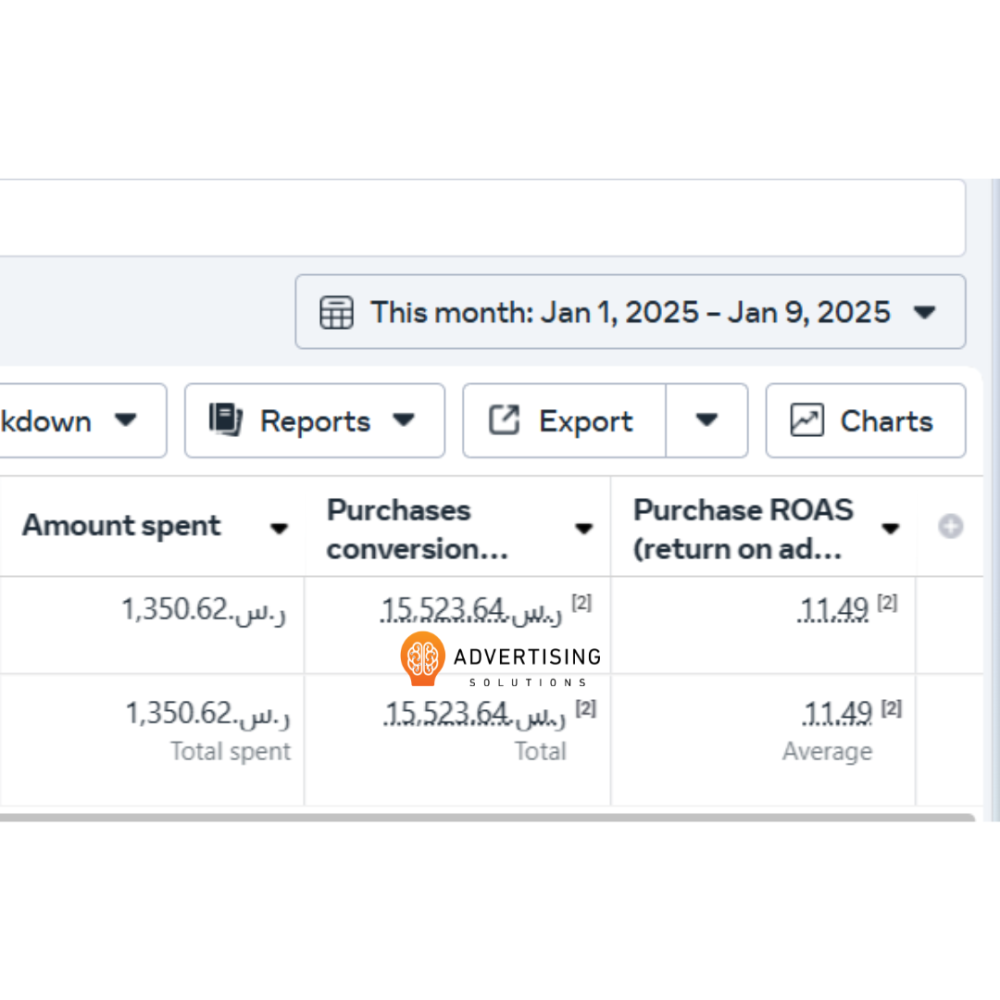Open Purchase ROAS column header arrow
Image resolution: width=1000 pixels, height=1000 pixels.
point(890,529)
